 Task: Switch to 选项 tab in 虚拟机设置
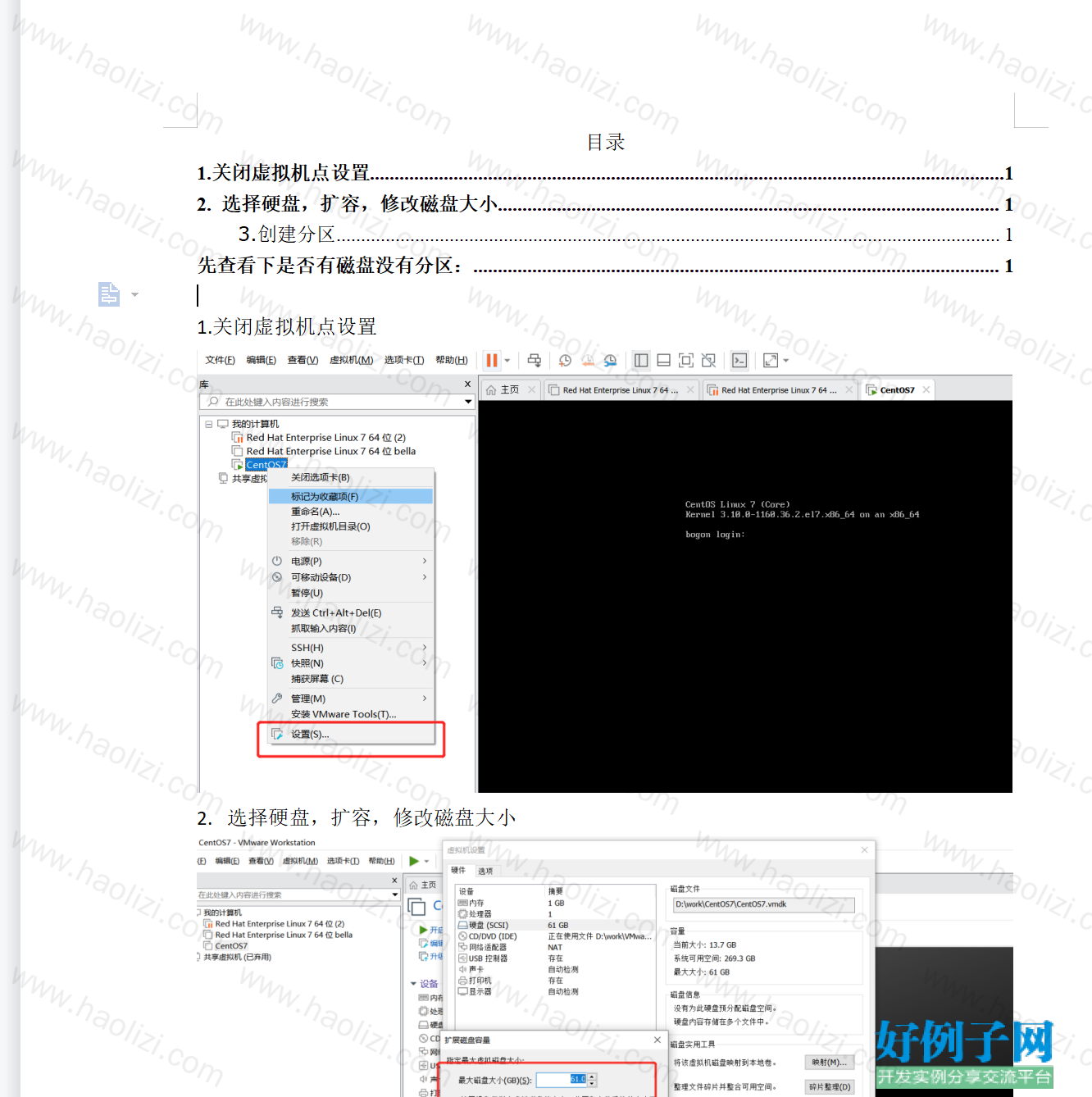(485, 871)
